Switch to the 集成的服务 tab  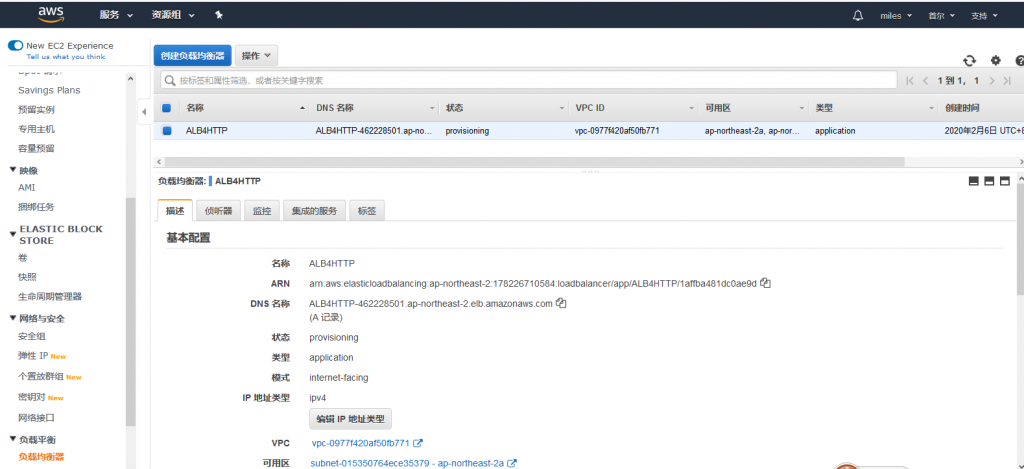point(315,210)
